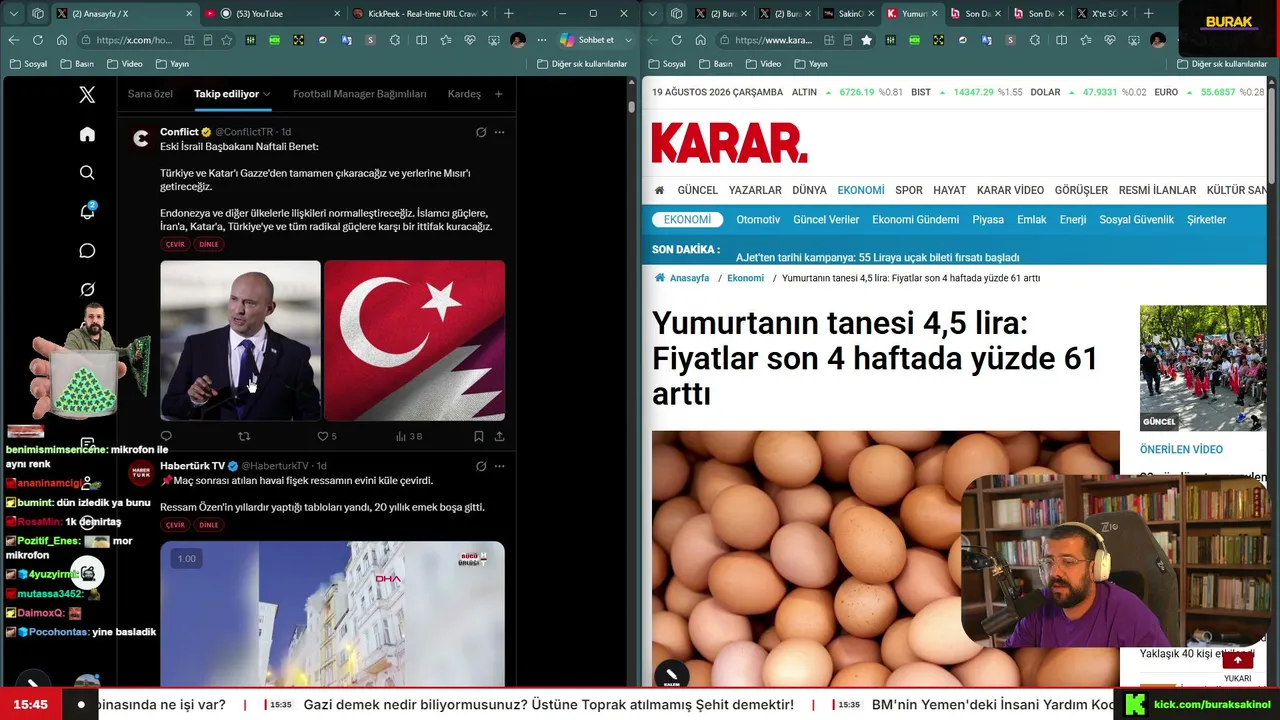
Task: Open the Turkey and Qatar flag image
Action: (x=414, y=340)
